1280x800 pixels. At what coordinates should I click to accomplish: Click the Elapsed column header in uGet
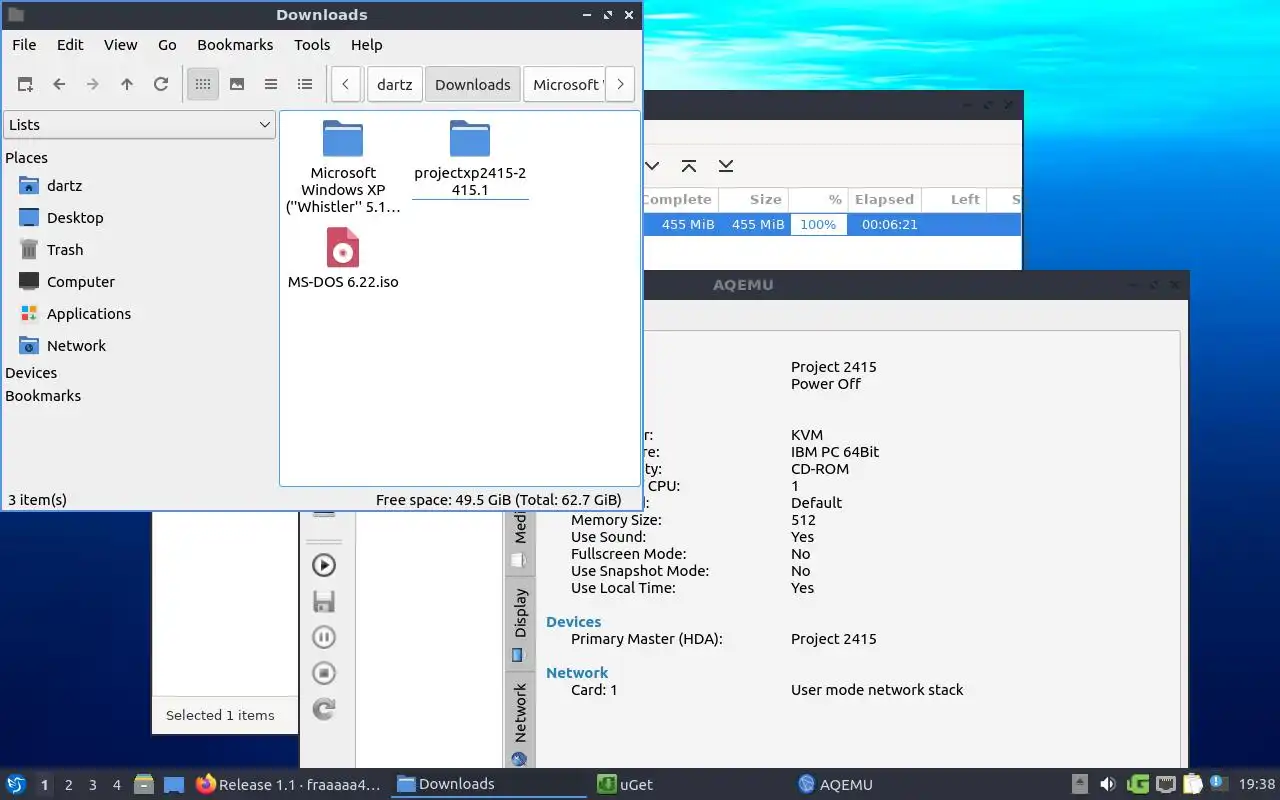click(884, 200)
